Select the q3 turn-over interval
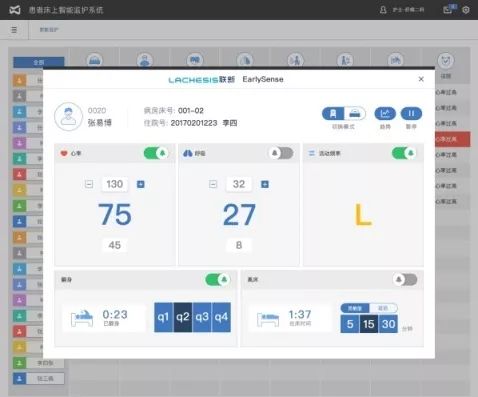478x397 pixels. (202, 317)
